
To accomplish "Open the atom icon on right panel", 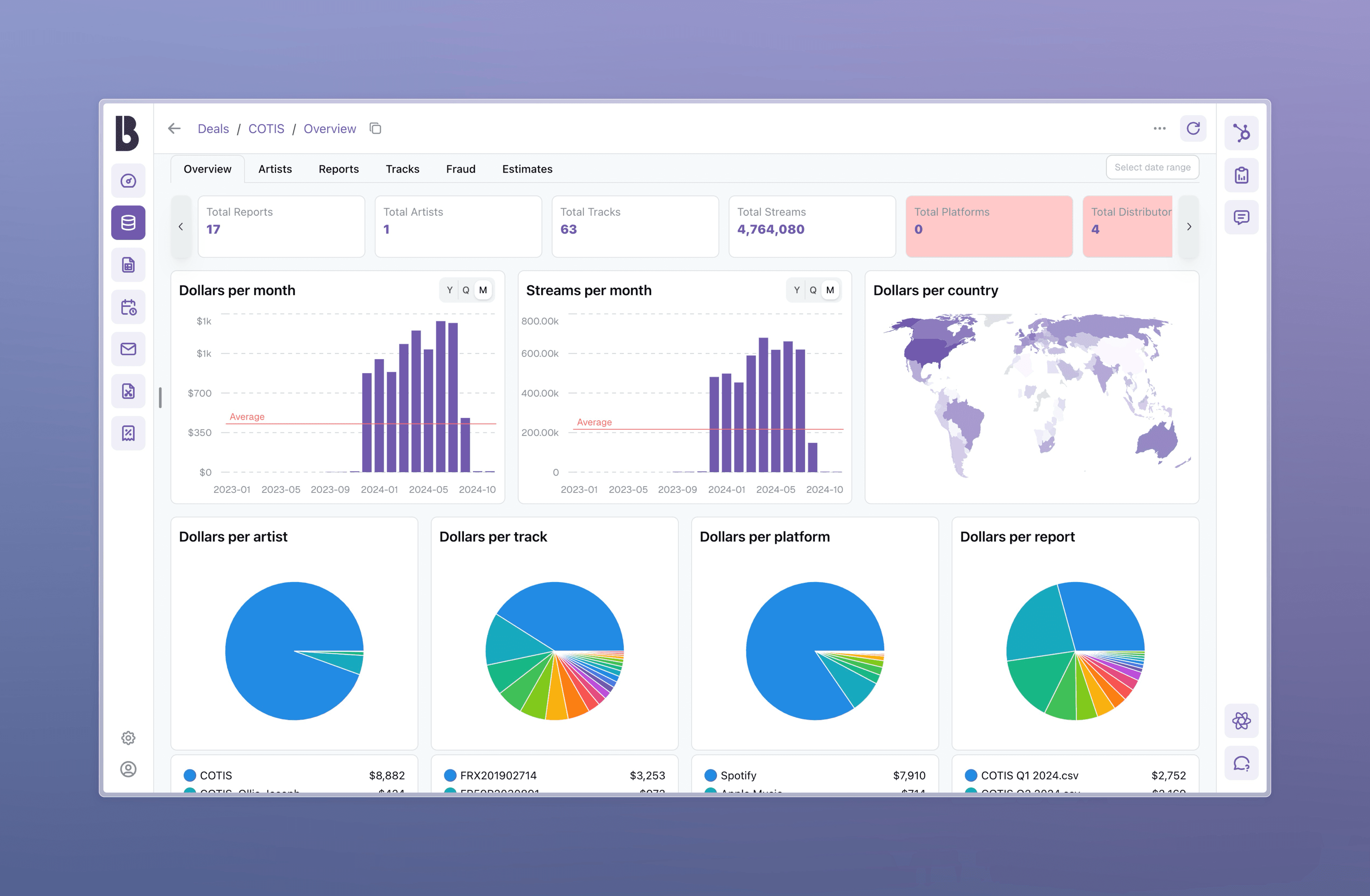I will click(1241, 721).
